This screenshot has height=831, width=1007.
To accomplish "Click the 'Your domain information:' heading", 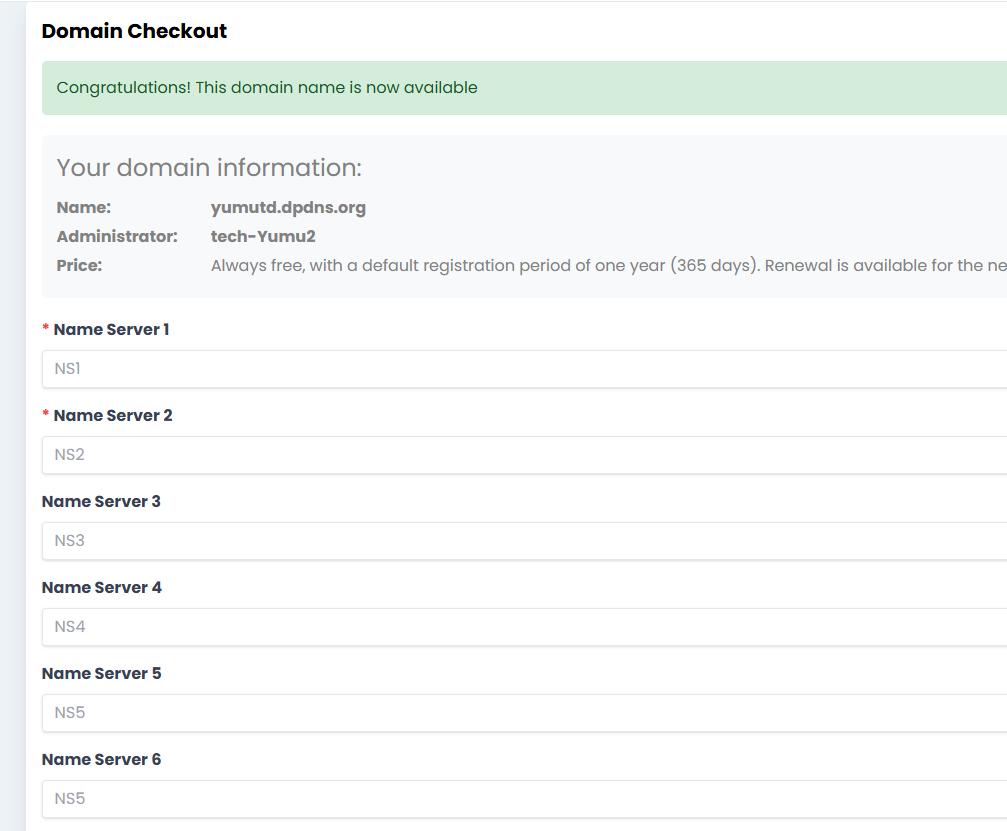I will tap(209, 168).
